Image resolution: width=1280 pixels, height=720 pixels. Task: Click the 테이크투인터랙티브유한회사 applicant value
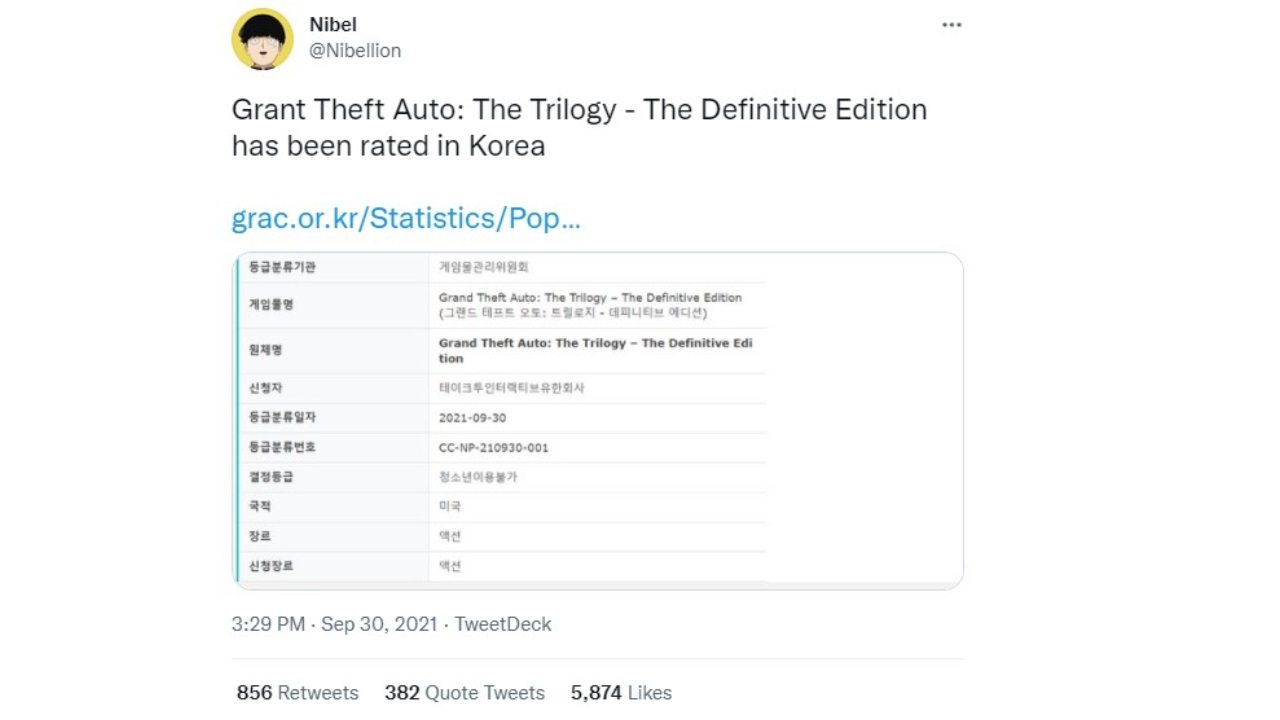[511, 388]
